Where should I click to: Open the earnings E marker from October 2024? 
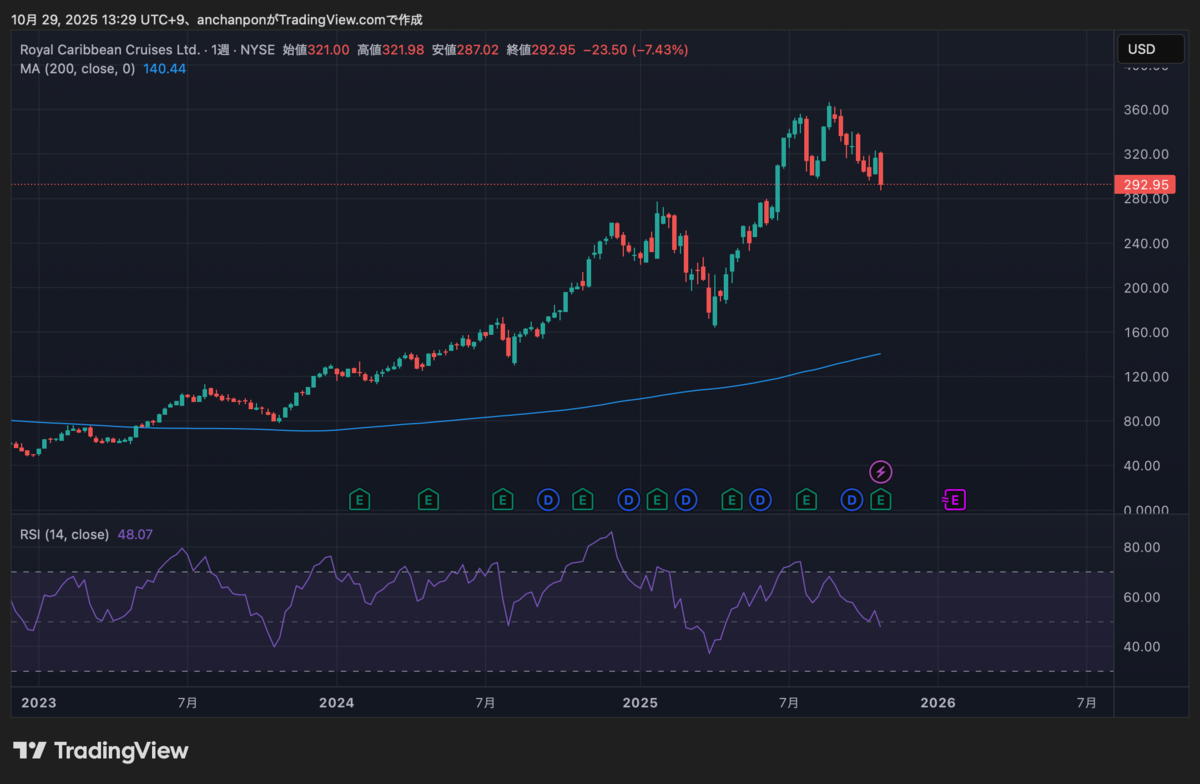pyautogui.click(x=581, y=498)
